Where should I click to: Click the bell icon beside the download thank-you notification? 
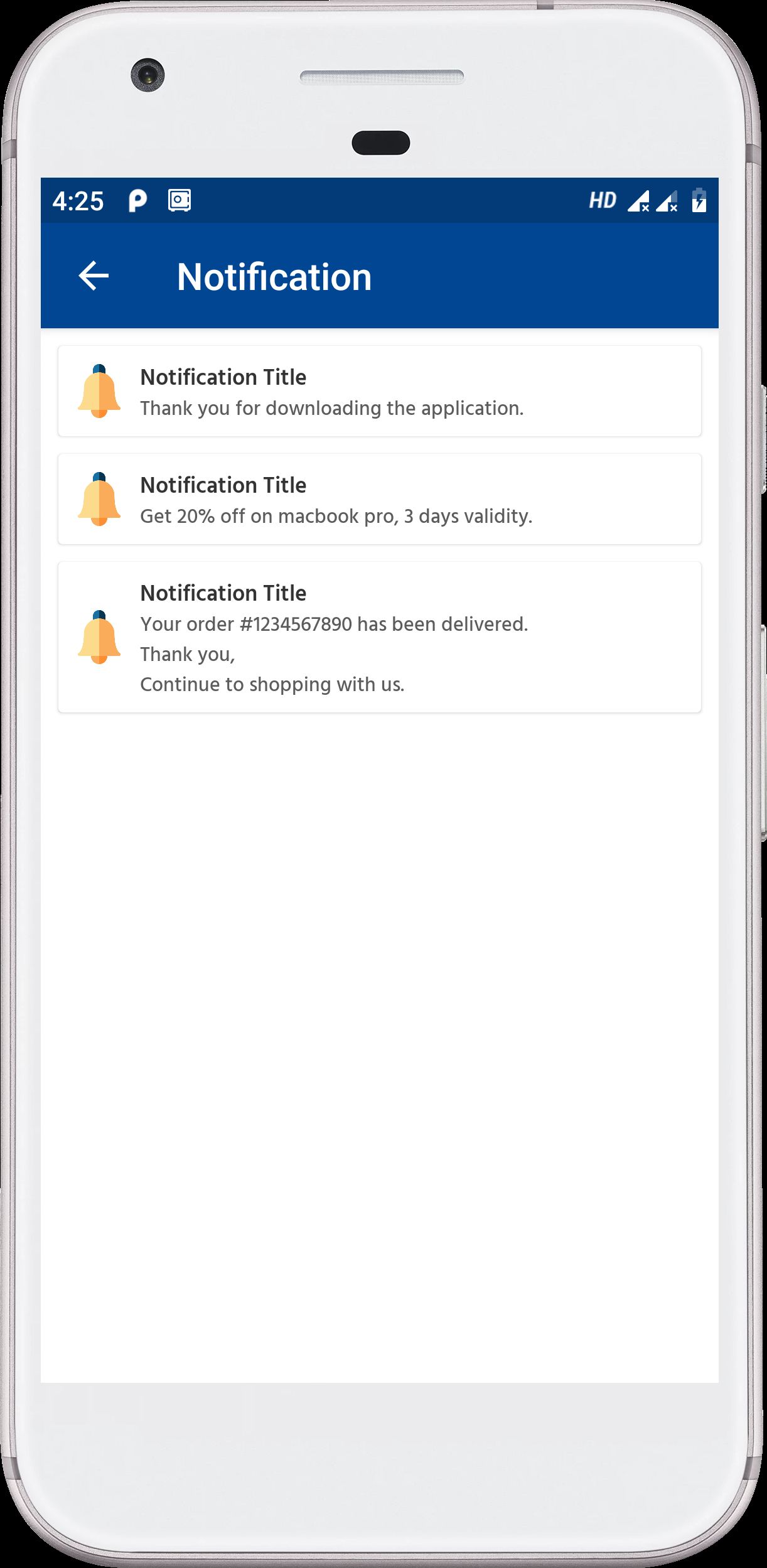pos(99,391)
